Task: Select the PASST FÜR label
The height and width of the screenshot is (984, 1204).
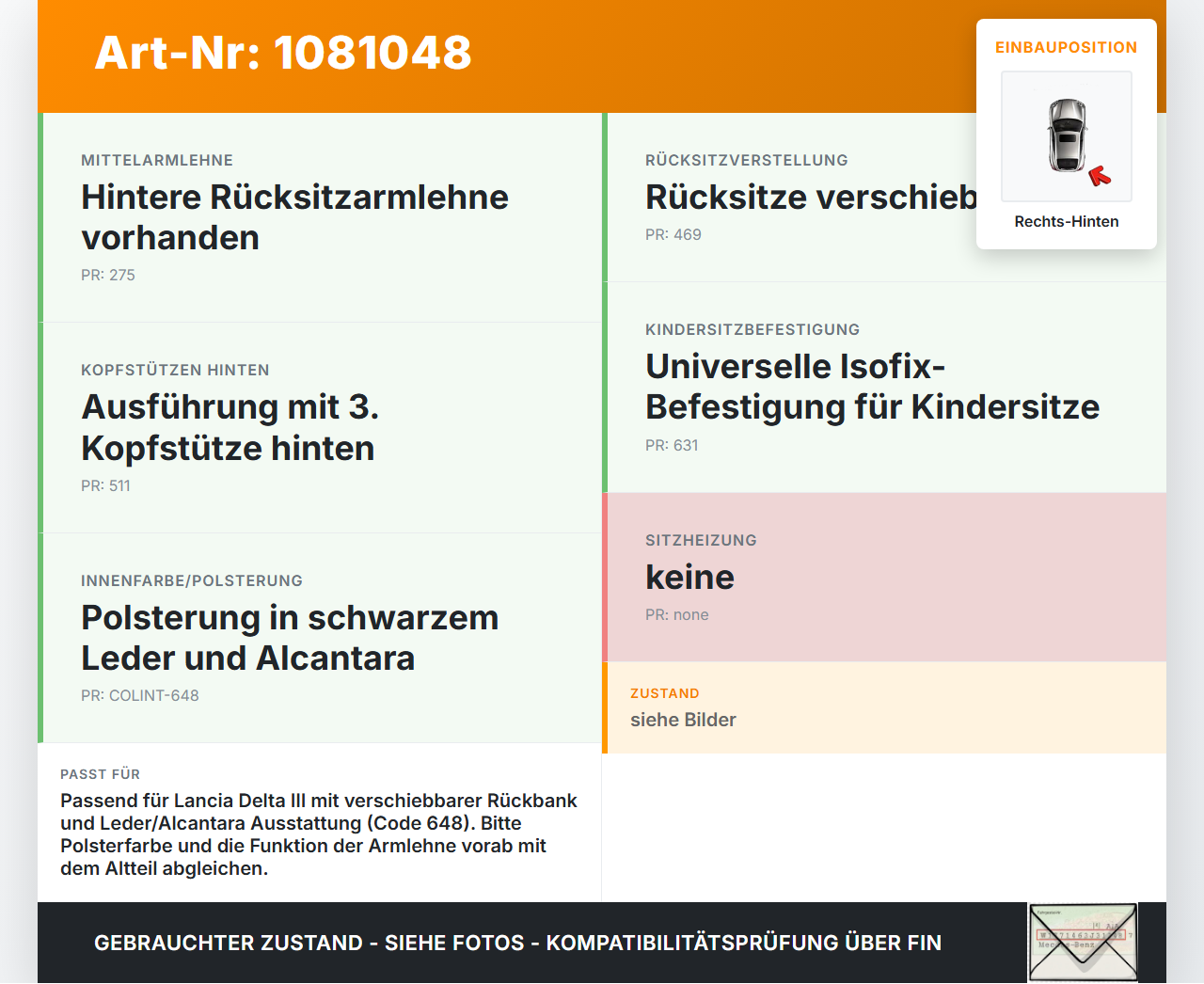Action: coord(100,774)
